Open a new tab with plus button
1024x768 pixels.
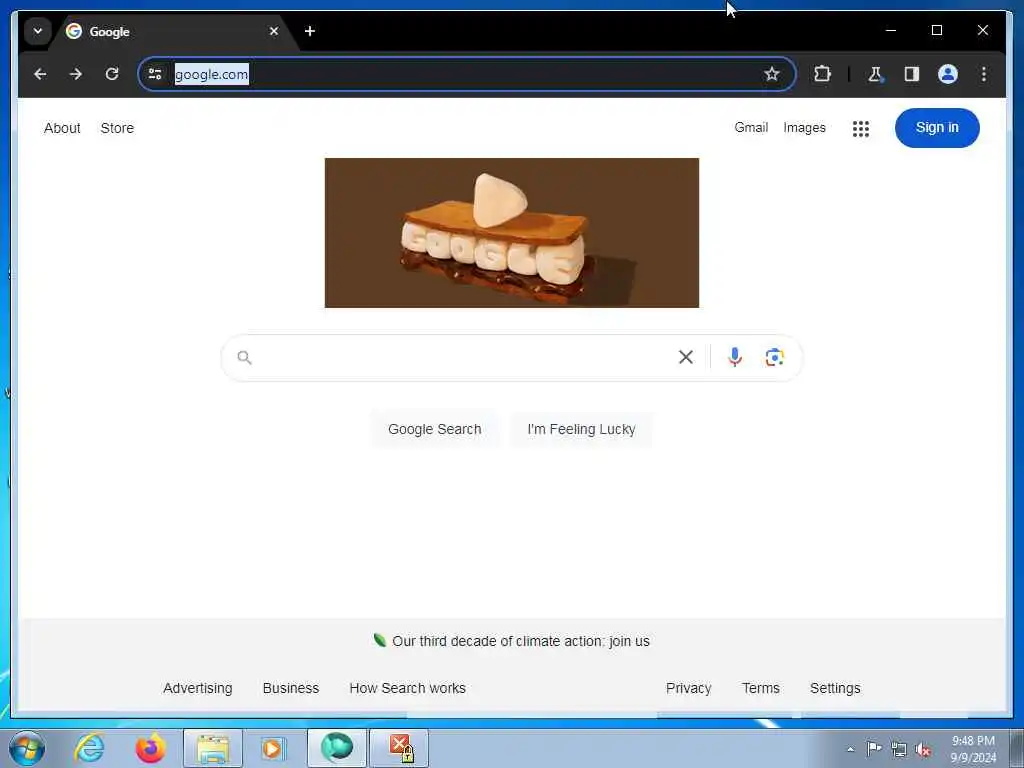coord(310,31)
